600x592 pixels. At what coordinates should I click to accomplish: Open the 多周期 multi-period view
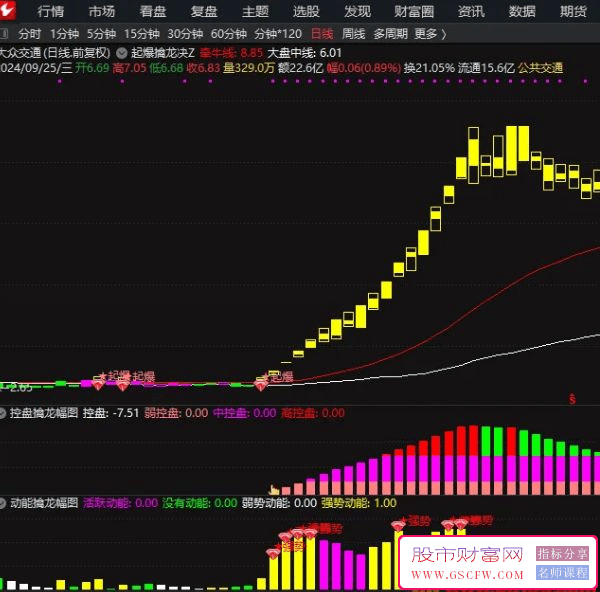(391, 34)
